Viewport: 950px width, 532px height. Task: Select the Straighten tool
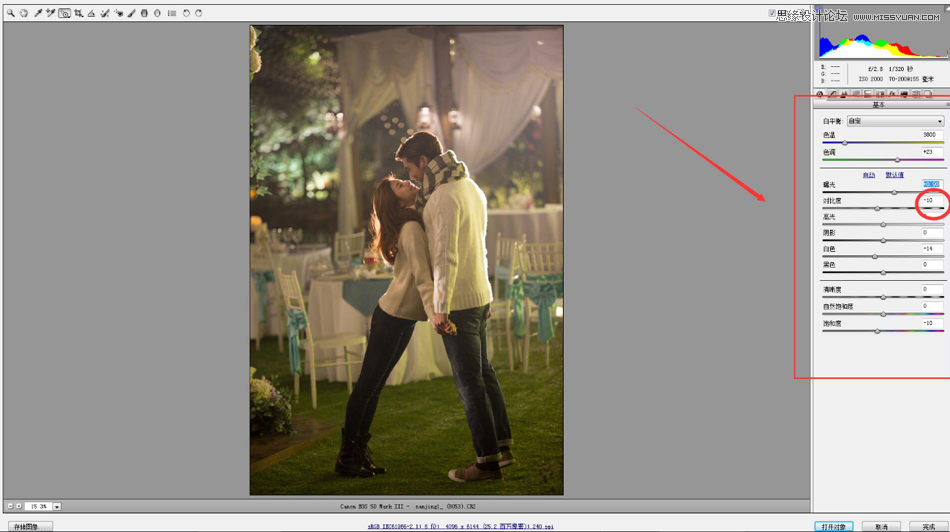pyautogui.click(x=91, y=14)
